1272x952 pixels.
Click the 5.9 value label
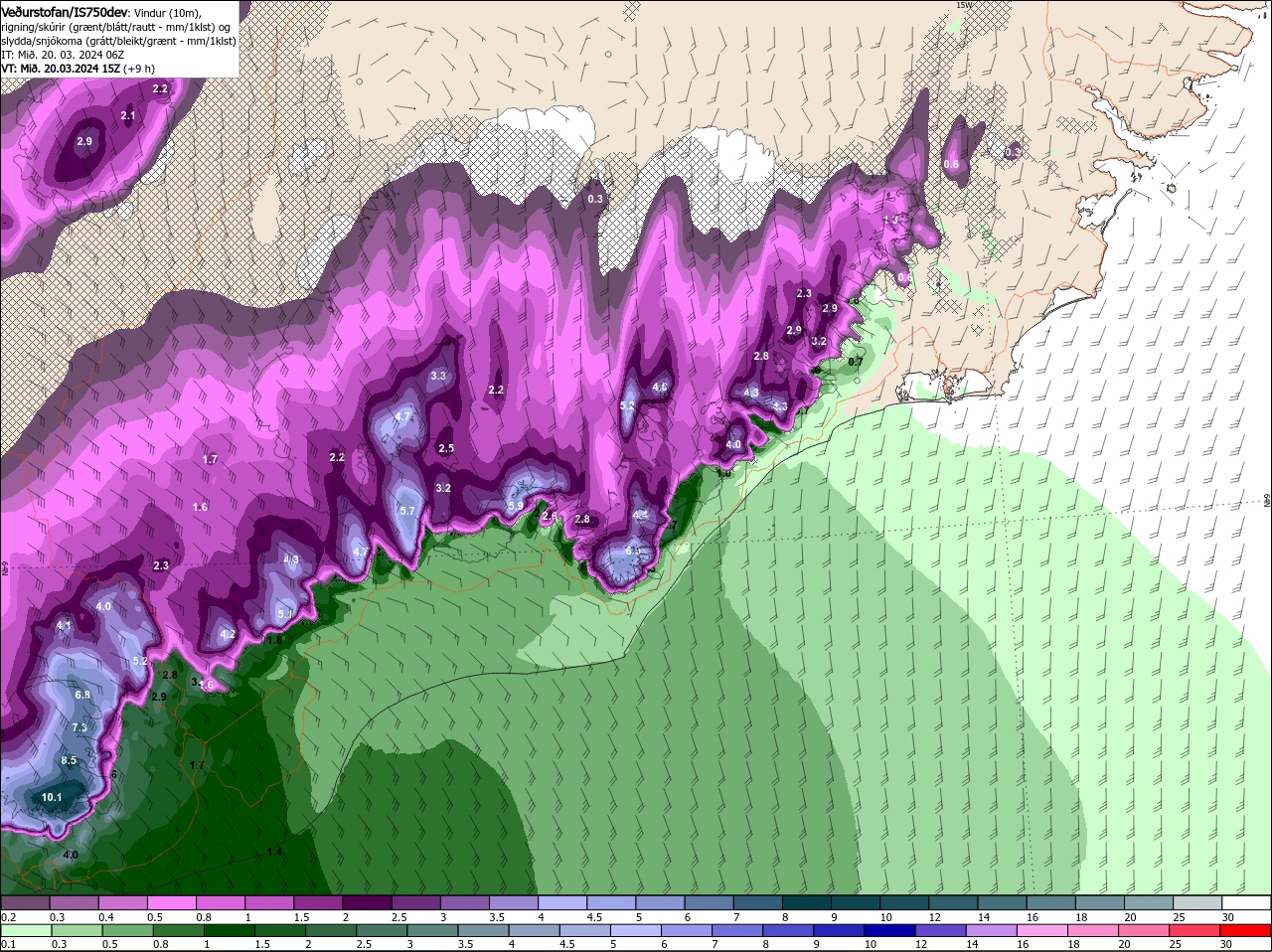516,506
